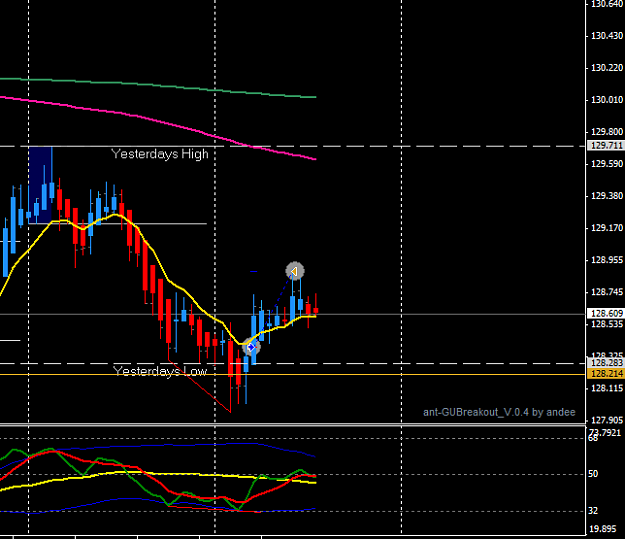Click the indicator level 50 label
Screen dimensions: 625x539
pos(593,474)
